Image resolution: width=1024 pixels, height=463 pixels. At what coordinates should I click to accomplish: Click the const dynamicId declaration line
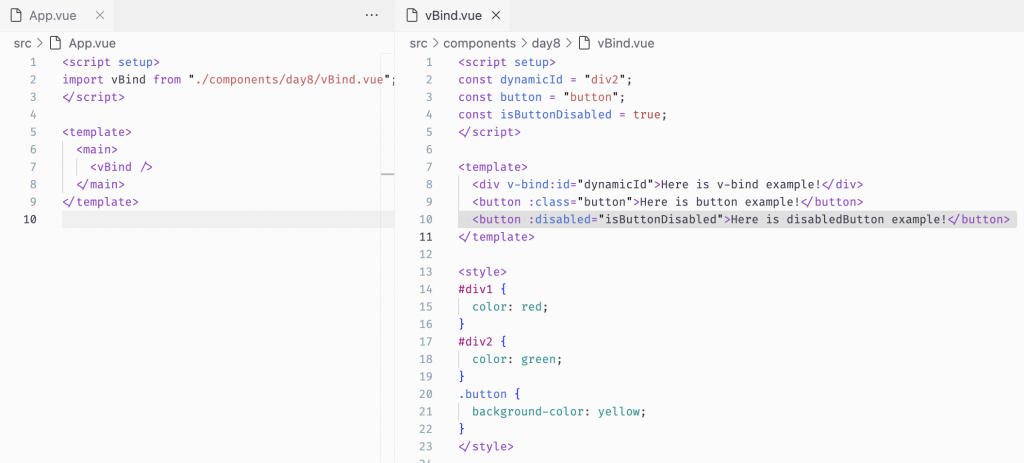(546, 80)
